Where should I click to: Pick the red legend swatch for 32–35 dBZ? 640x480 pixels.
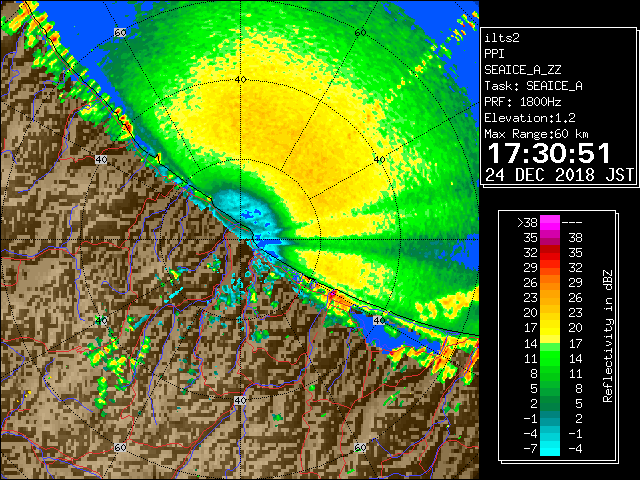click(550, 253)
